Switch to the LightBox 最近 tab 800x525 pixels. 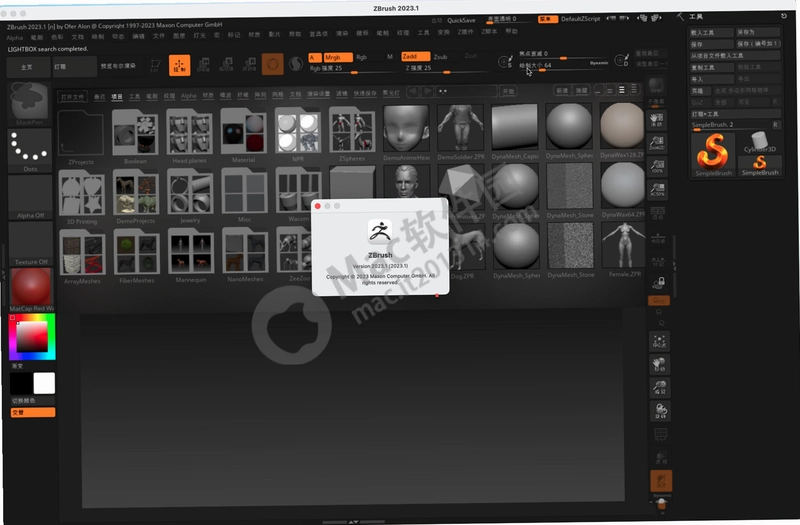click(x=99, y=96)
